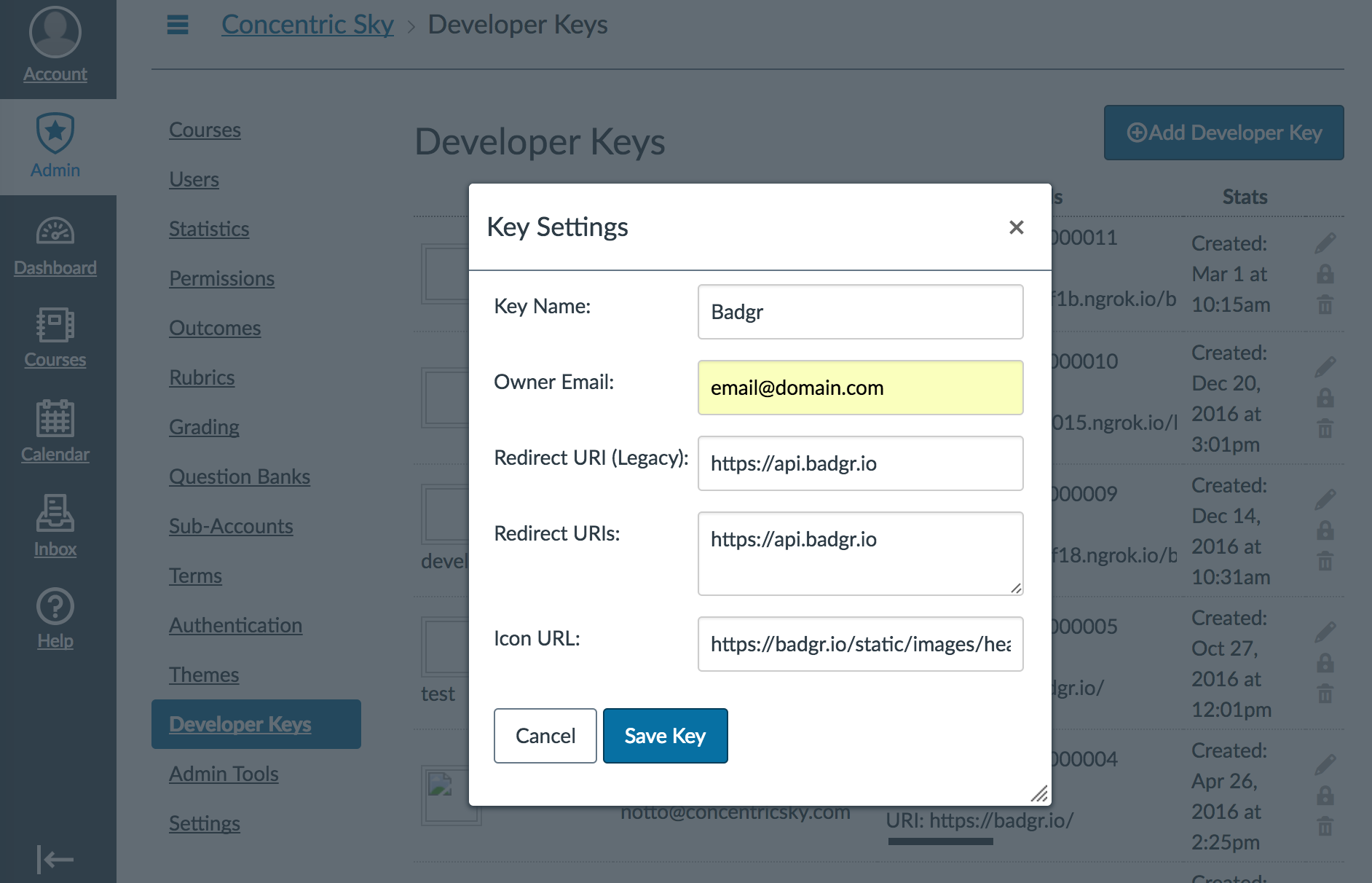Click the 'Developer Keys' page heading
The image size is (1372, 883).
[540, 141]
